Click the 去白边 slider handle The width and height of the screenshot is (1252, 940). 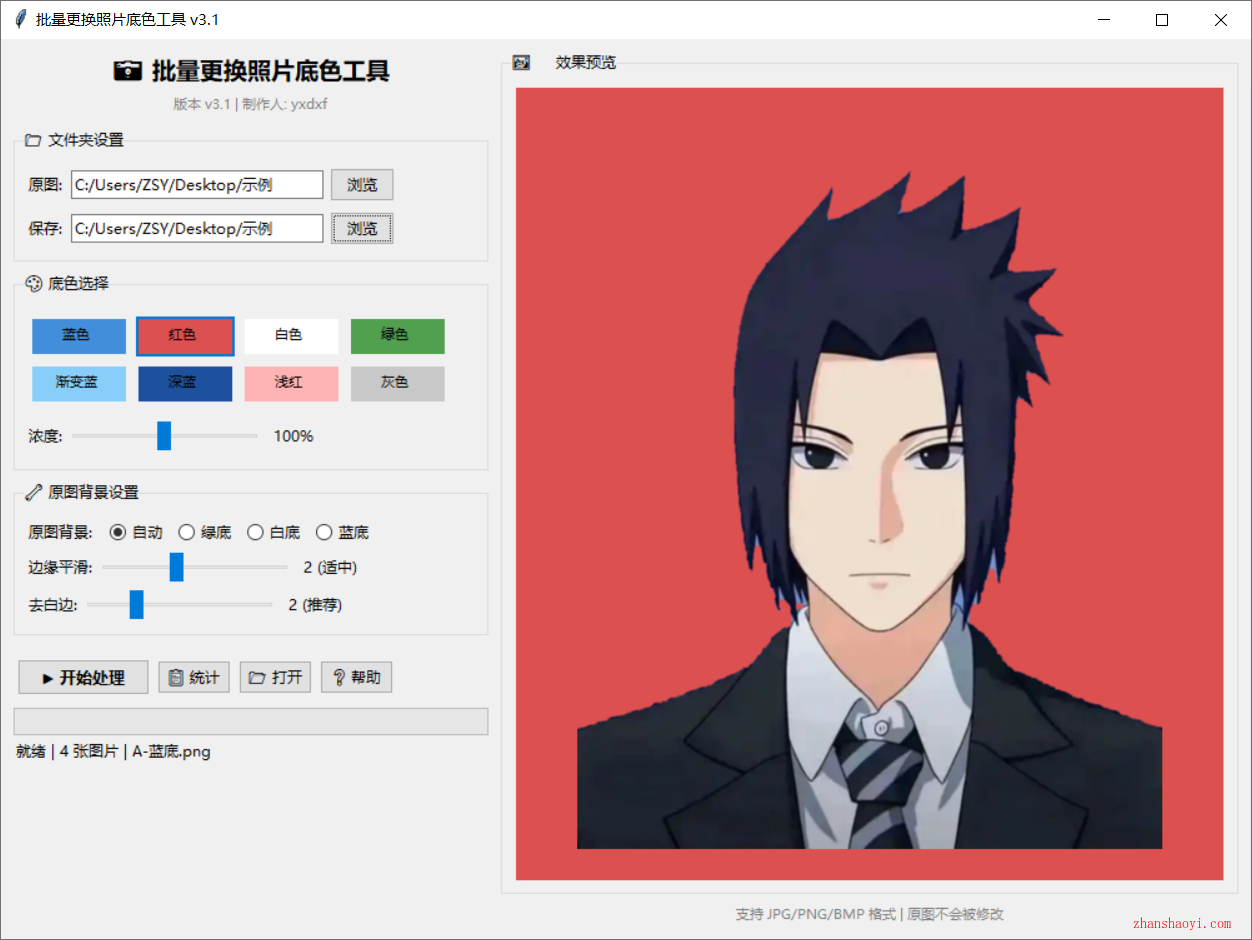click(137, 604)
